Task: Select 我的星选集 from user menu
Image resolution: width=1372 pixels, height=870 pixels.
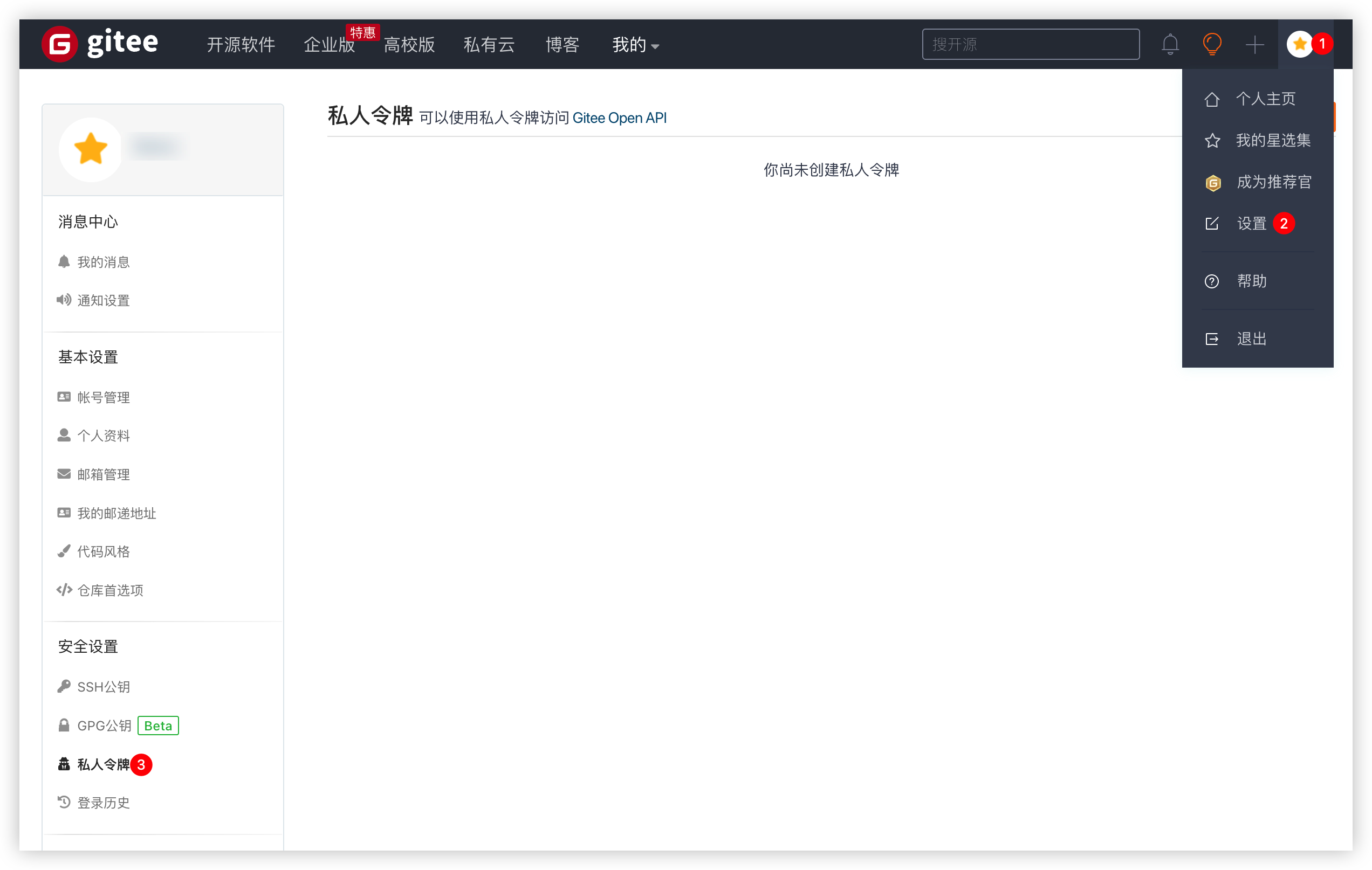Action: [x=1272, y=140]
